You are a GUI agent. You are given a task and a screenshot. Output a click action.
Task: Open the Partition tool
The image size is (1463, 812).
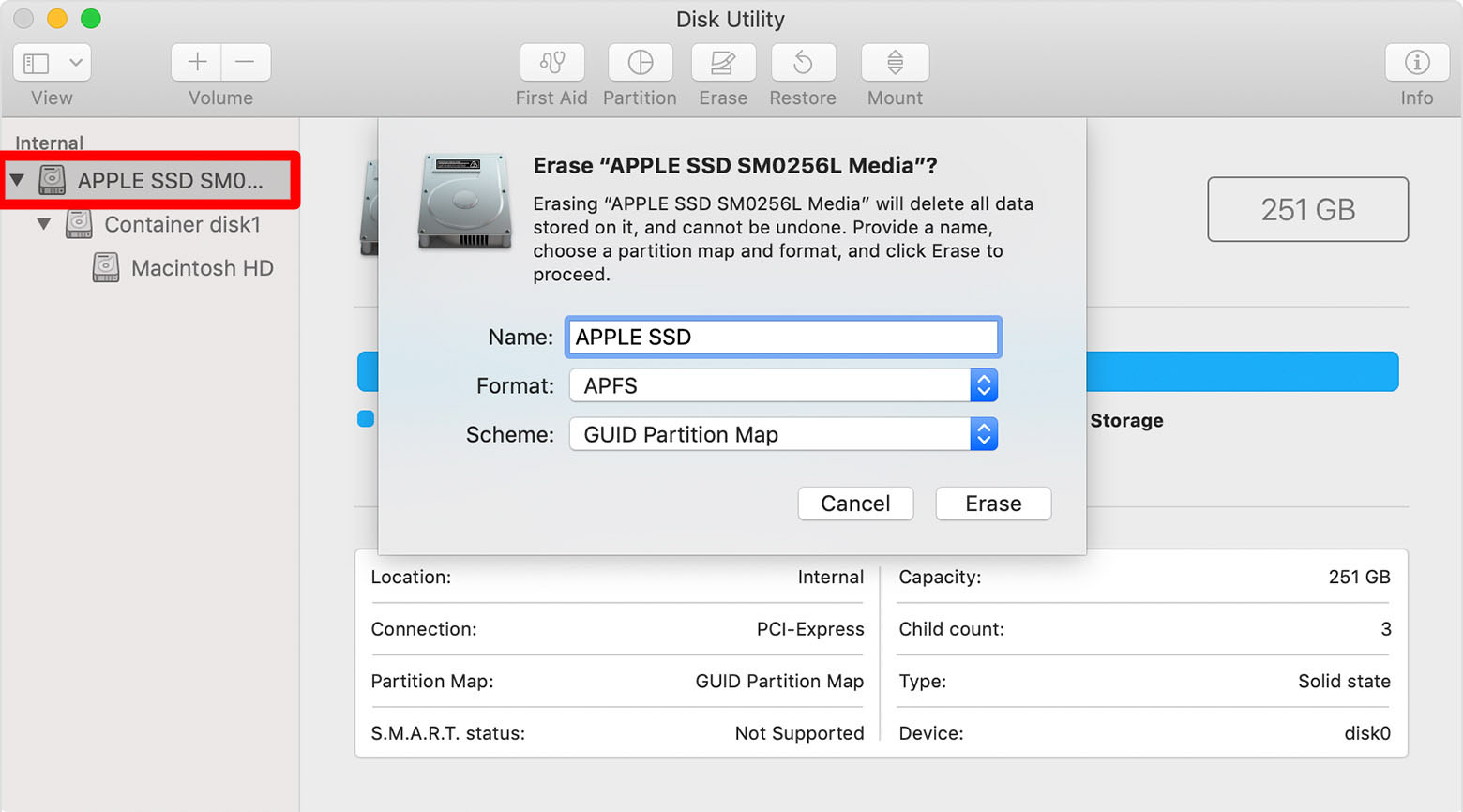click(641, 63)
